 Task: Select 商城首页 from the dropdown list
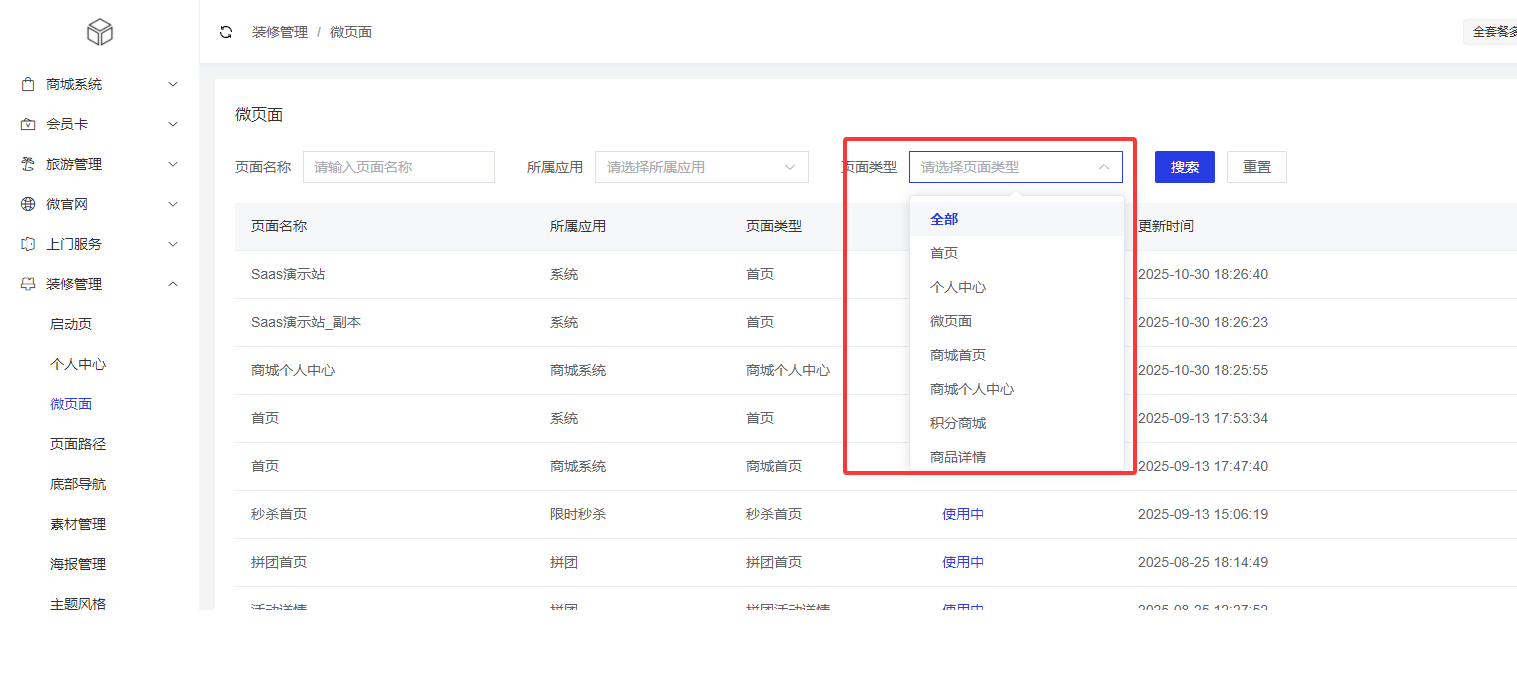(x=958, y=355)
